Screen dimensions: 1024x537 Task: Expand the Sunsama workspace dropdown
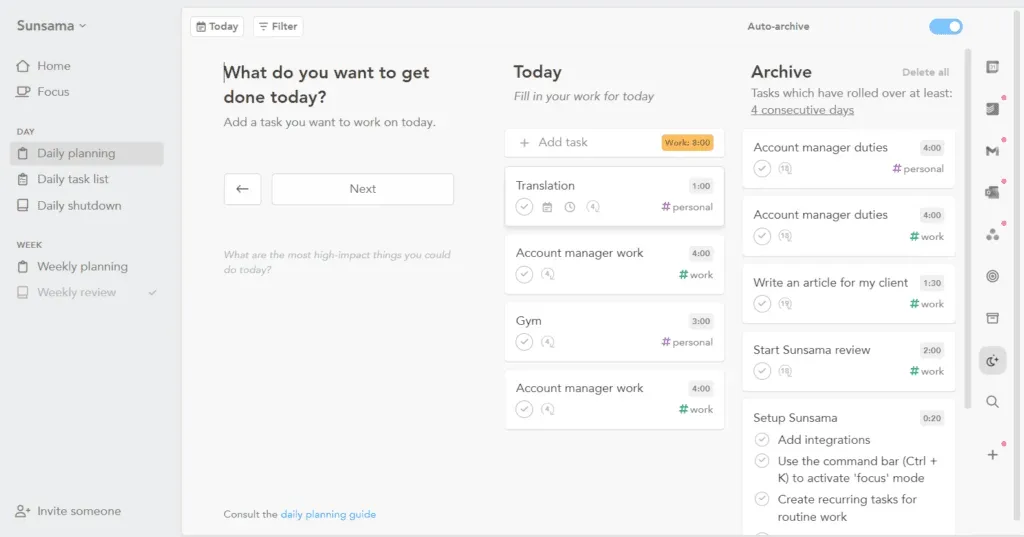pos(52,25)
